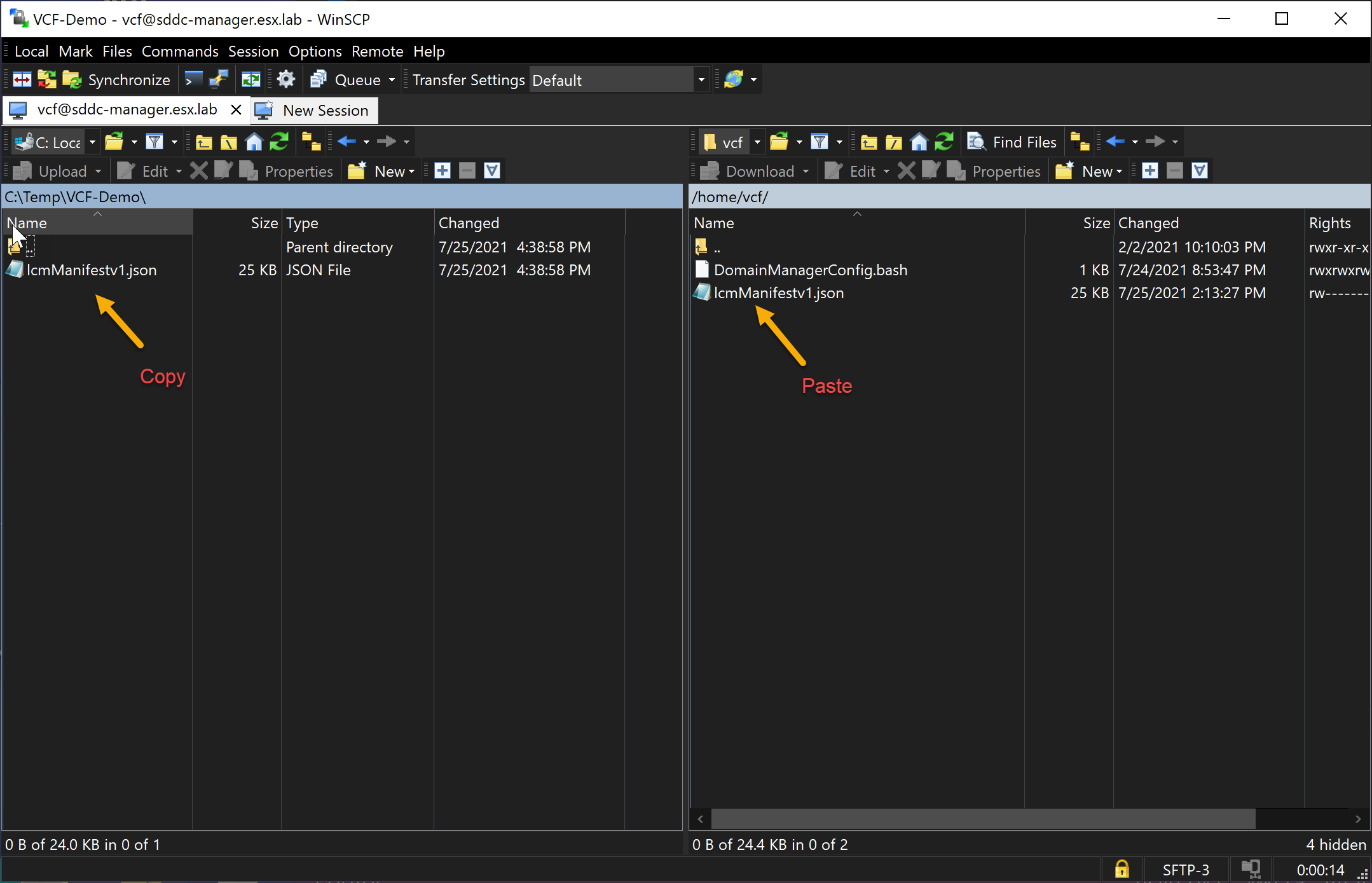1372x883 pixels.
Task: Expand the Upload dropdown arrow
Action: point(98,171)
